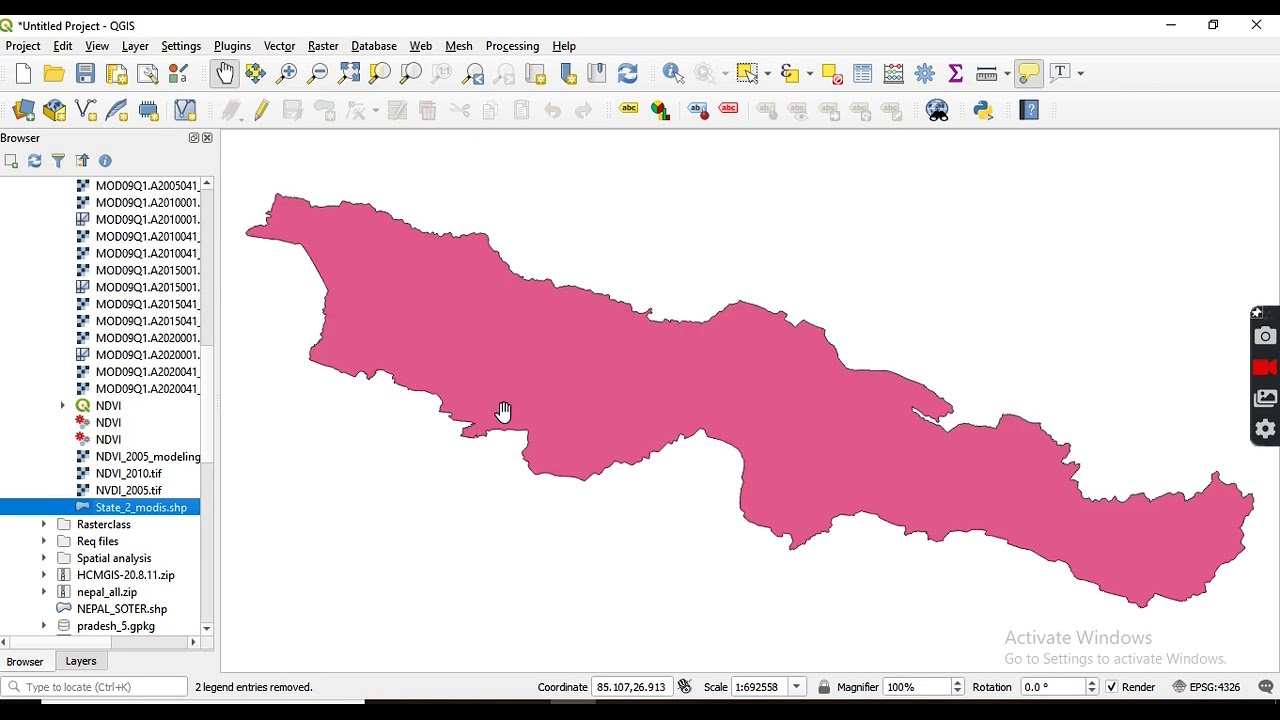
Task: Increase Magnifier value with up arrow
Action: (x=958, y=683)
